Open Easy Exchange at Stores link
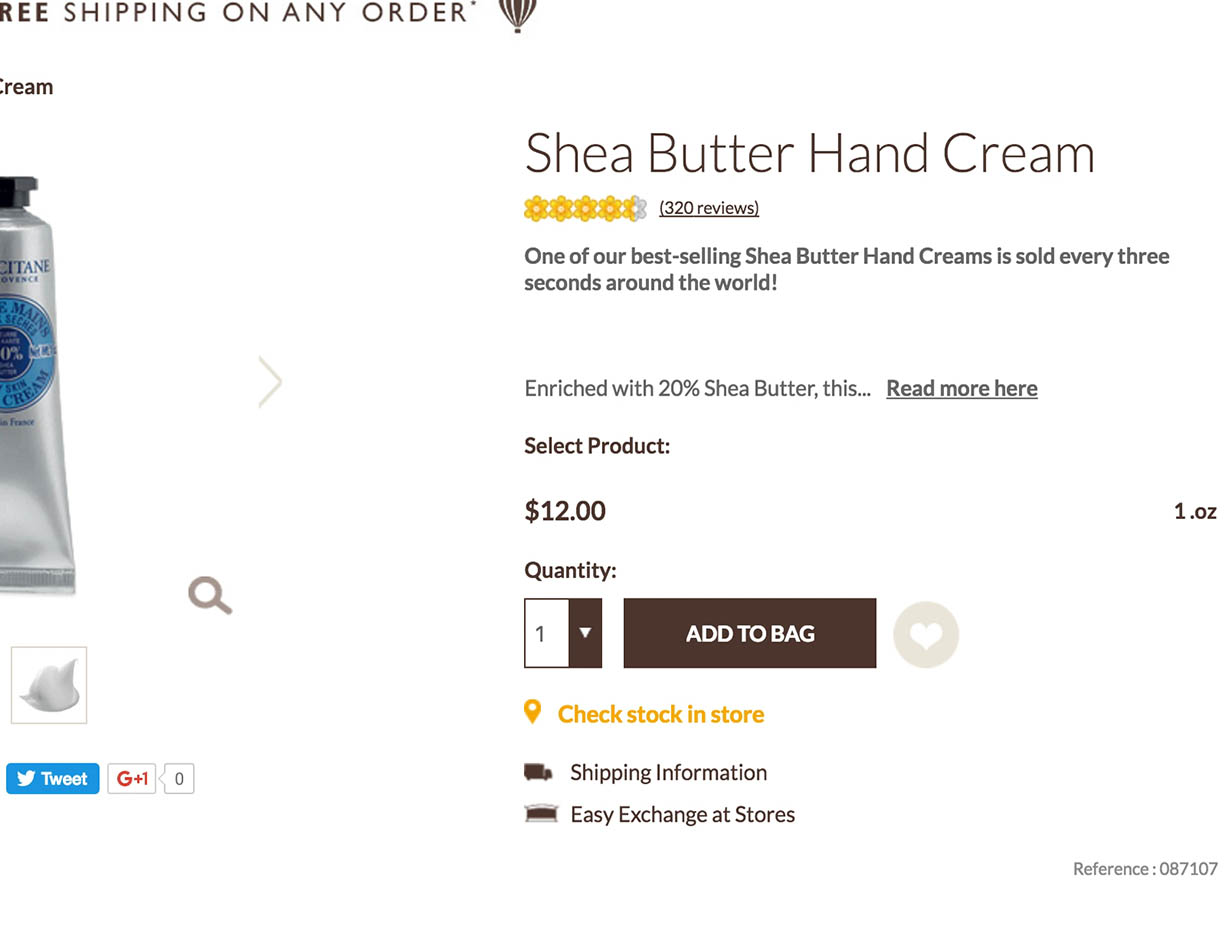Image resolution: width=1232 pixels, height=926 pixels. 682,814
